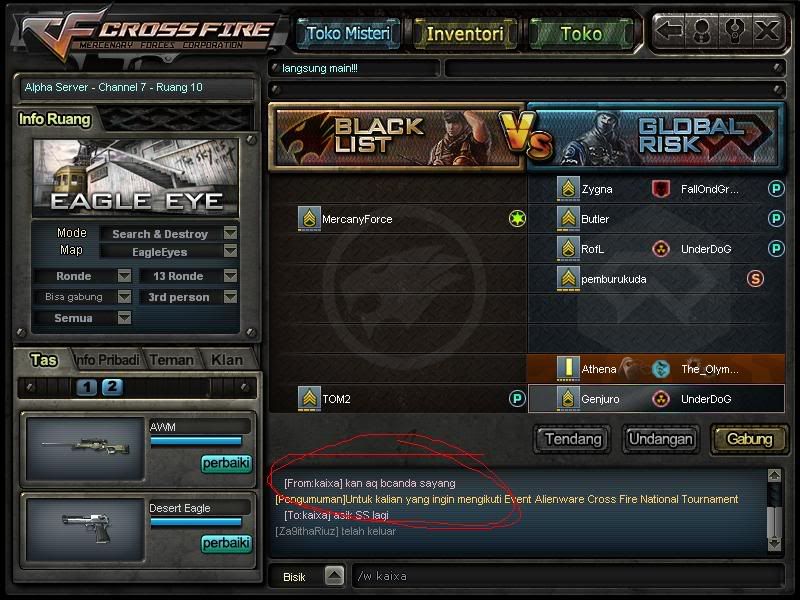800x600 pixels.
Task: Click the whisper chat input field
Action: click(x=567, y=576)
